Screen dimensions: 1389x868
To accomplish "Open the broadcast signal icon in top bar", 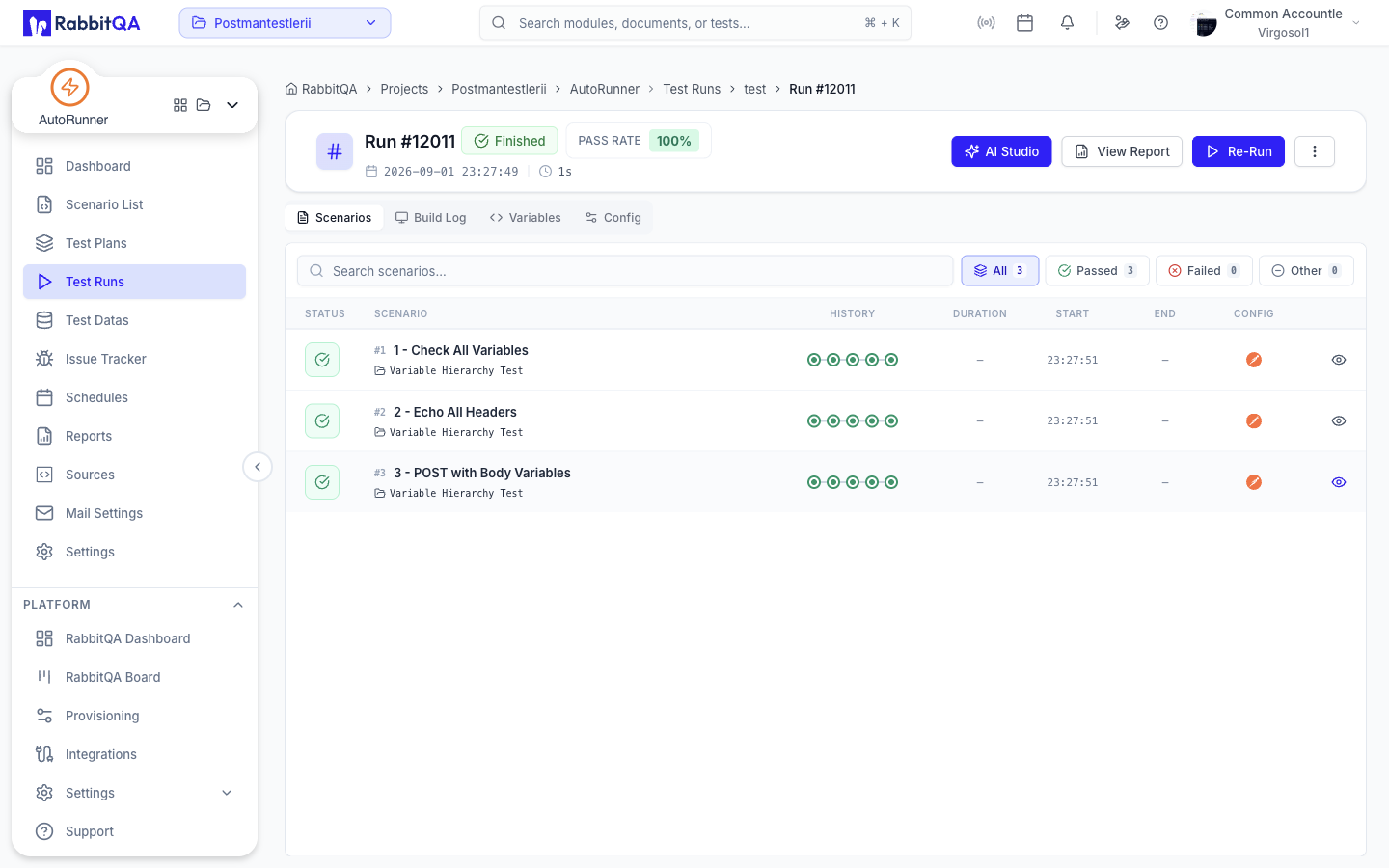I will click(x=986, y=23).
